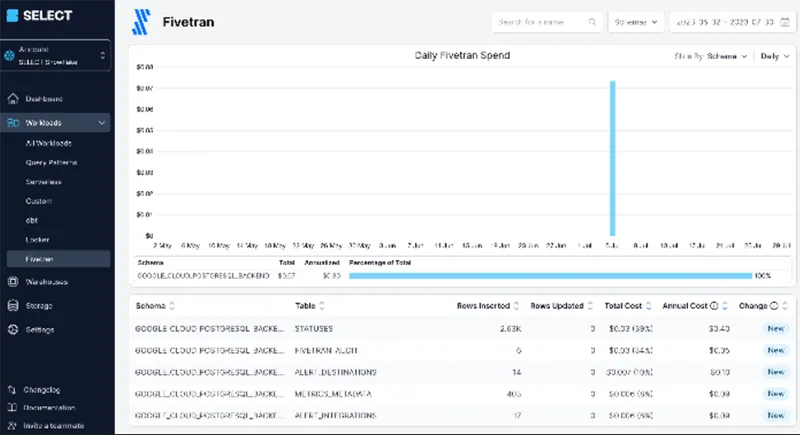800x435 pixels.
Task: Open All Workloads
Action: (48, 143)
